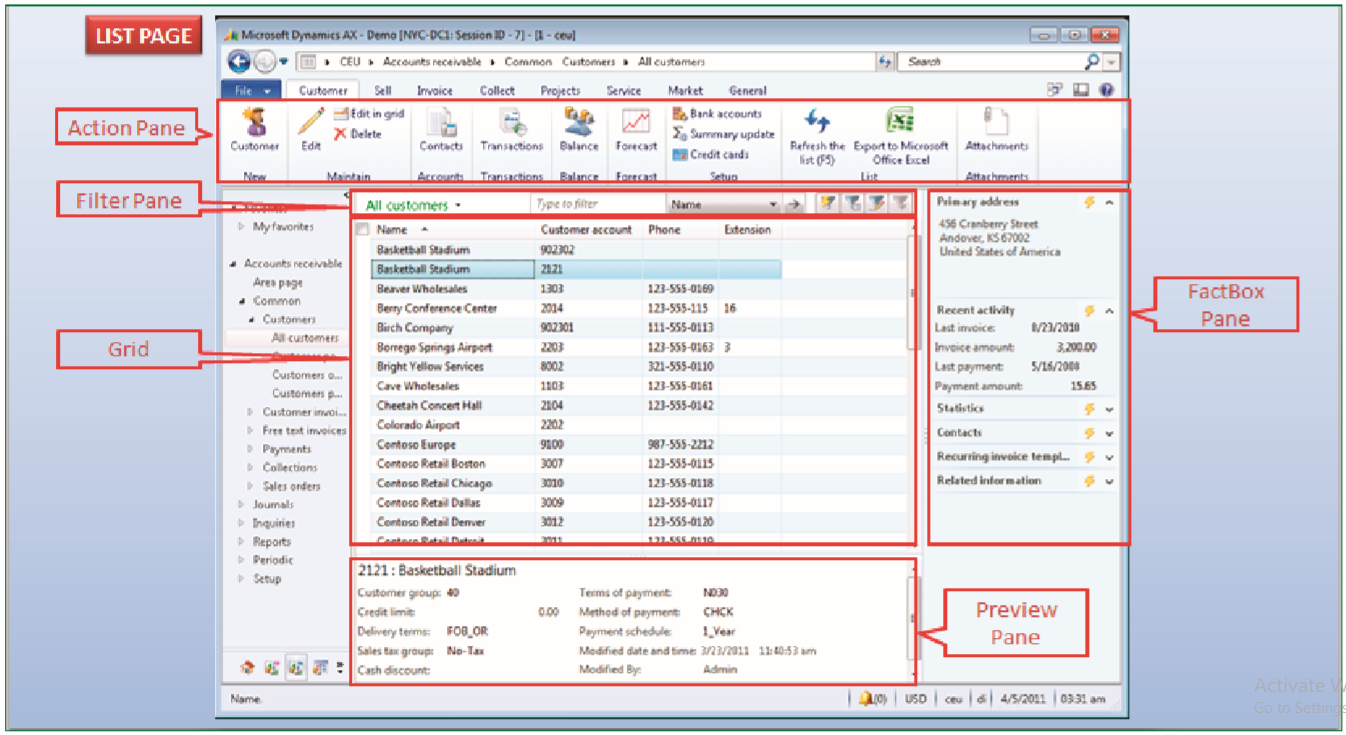Open the Forecast chart icon

[x=636, y=122]
